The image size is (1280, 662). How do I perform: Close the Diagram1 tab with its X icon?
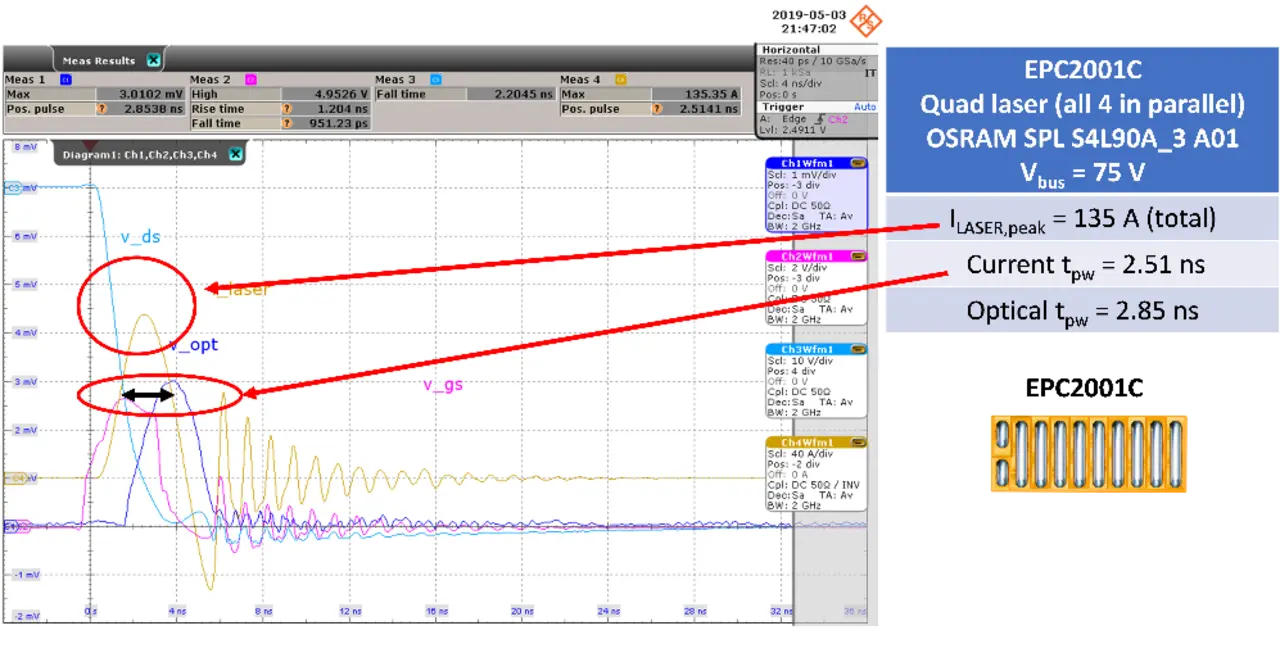(235, 154)
